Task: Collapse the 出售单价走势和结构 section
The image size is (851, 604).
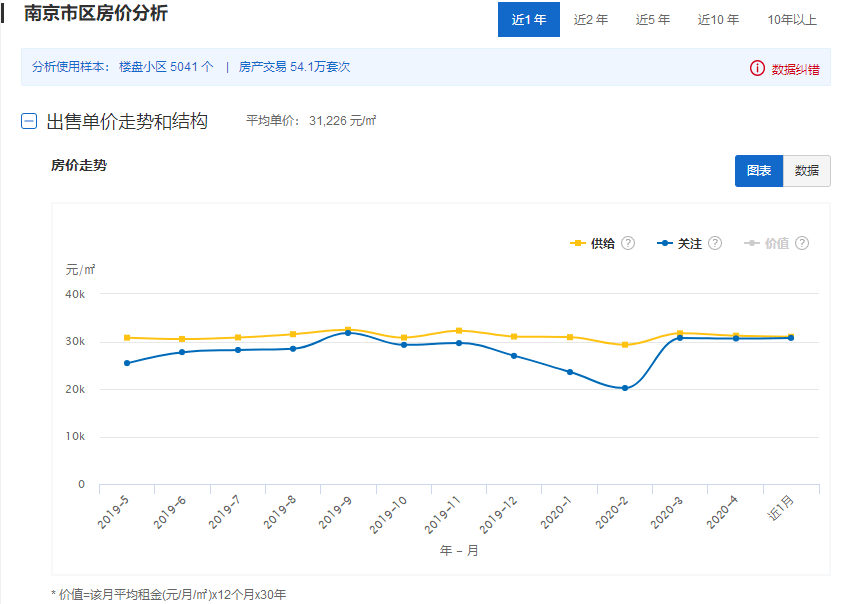Action: (30, 122)
